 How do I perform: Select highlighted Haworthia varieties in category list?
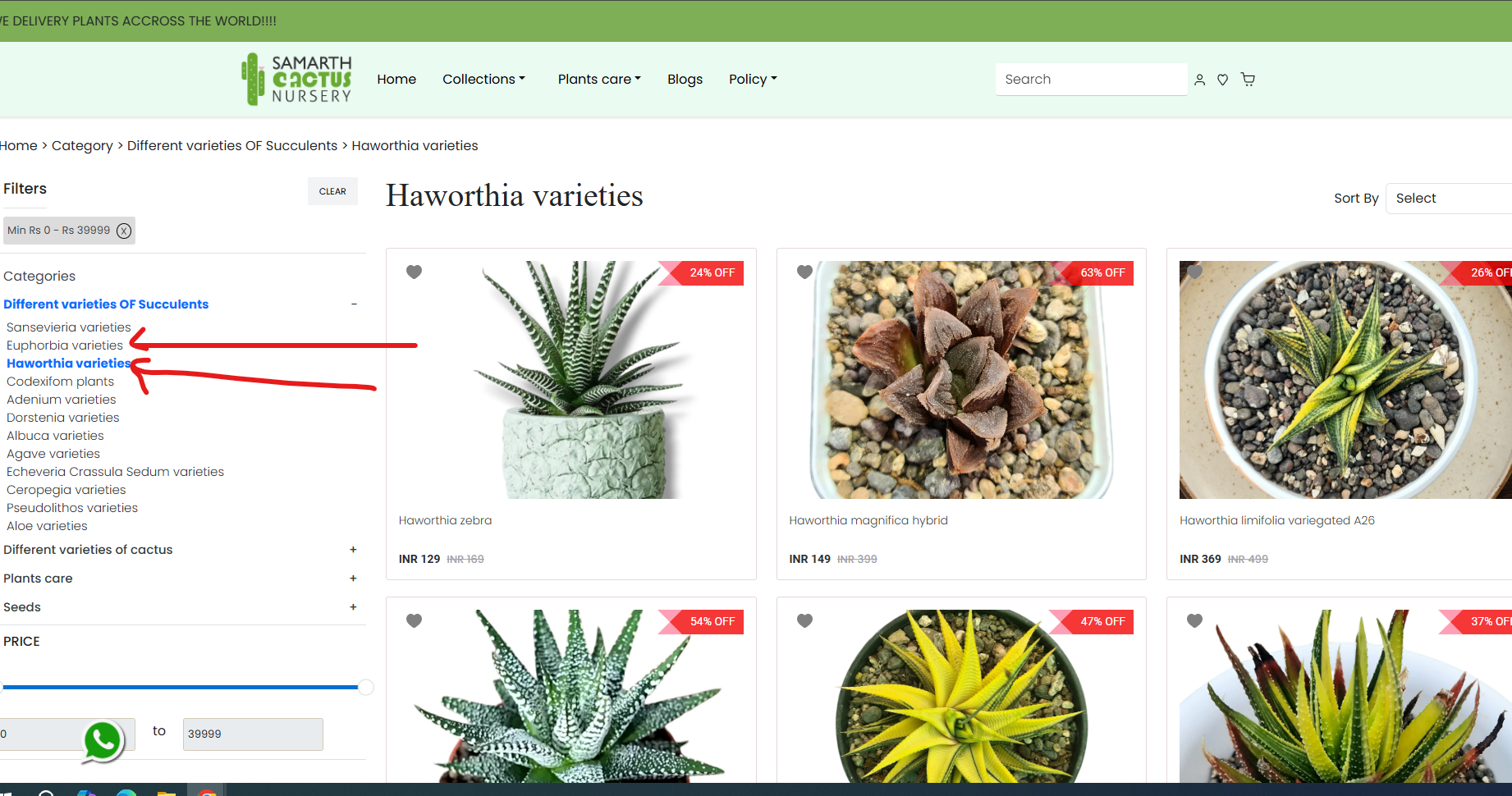point(69,364)
